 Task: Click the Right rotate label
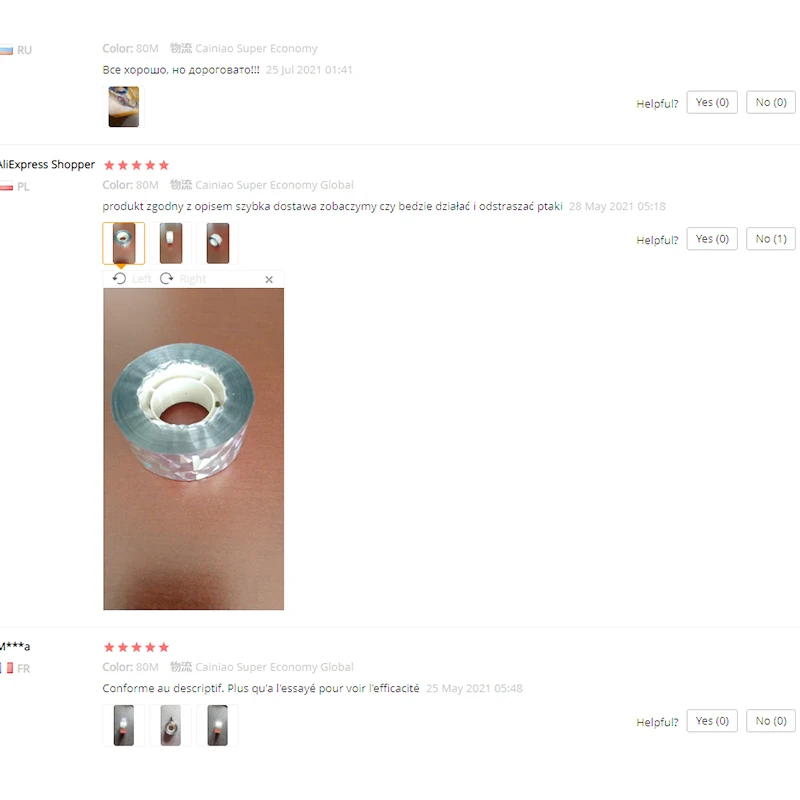[x=192, y=279]
